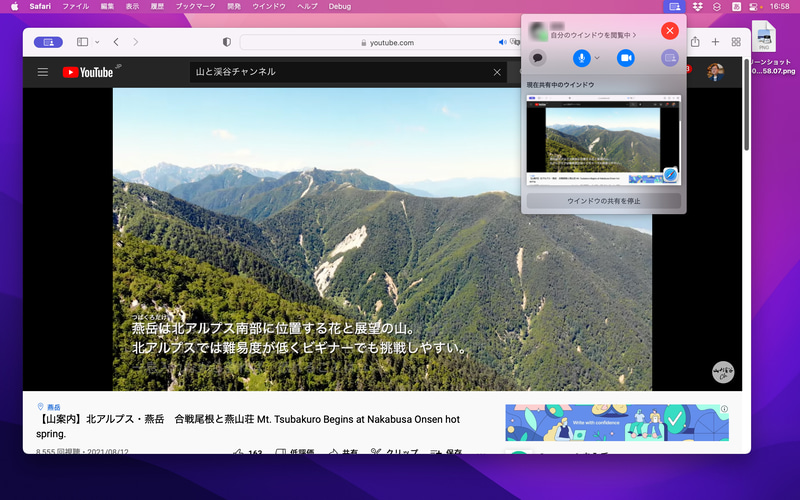Open Messages from the FaceTime panel
This screenshot has width=800, height=500.
(x=537, y=58)
